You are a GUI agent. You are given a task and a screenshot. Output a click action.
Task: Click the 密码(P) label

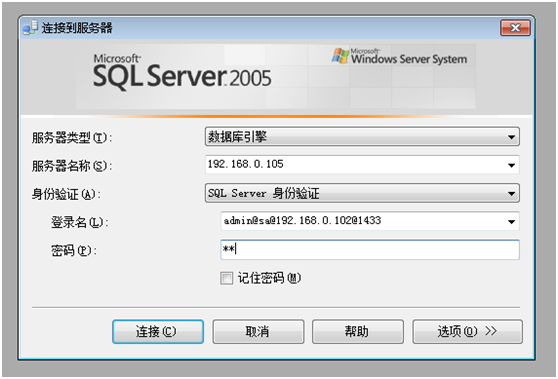[x=74, y=251]
